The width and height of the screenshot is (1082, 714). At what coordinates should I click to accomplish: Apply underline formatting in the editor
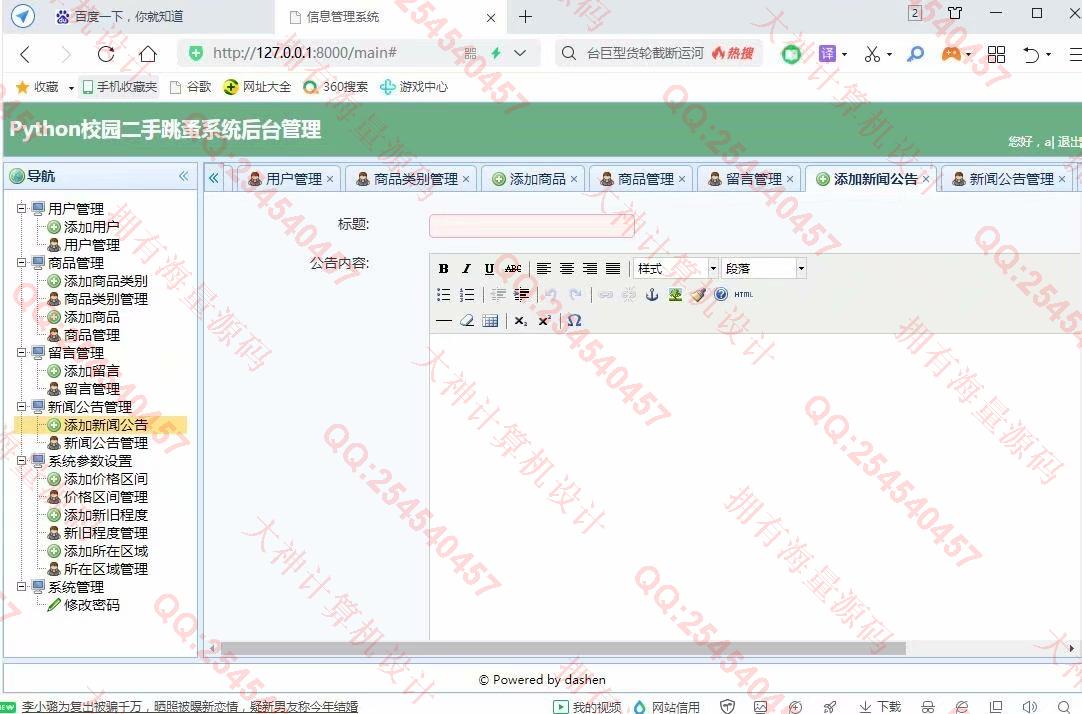489,268
